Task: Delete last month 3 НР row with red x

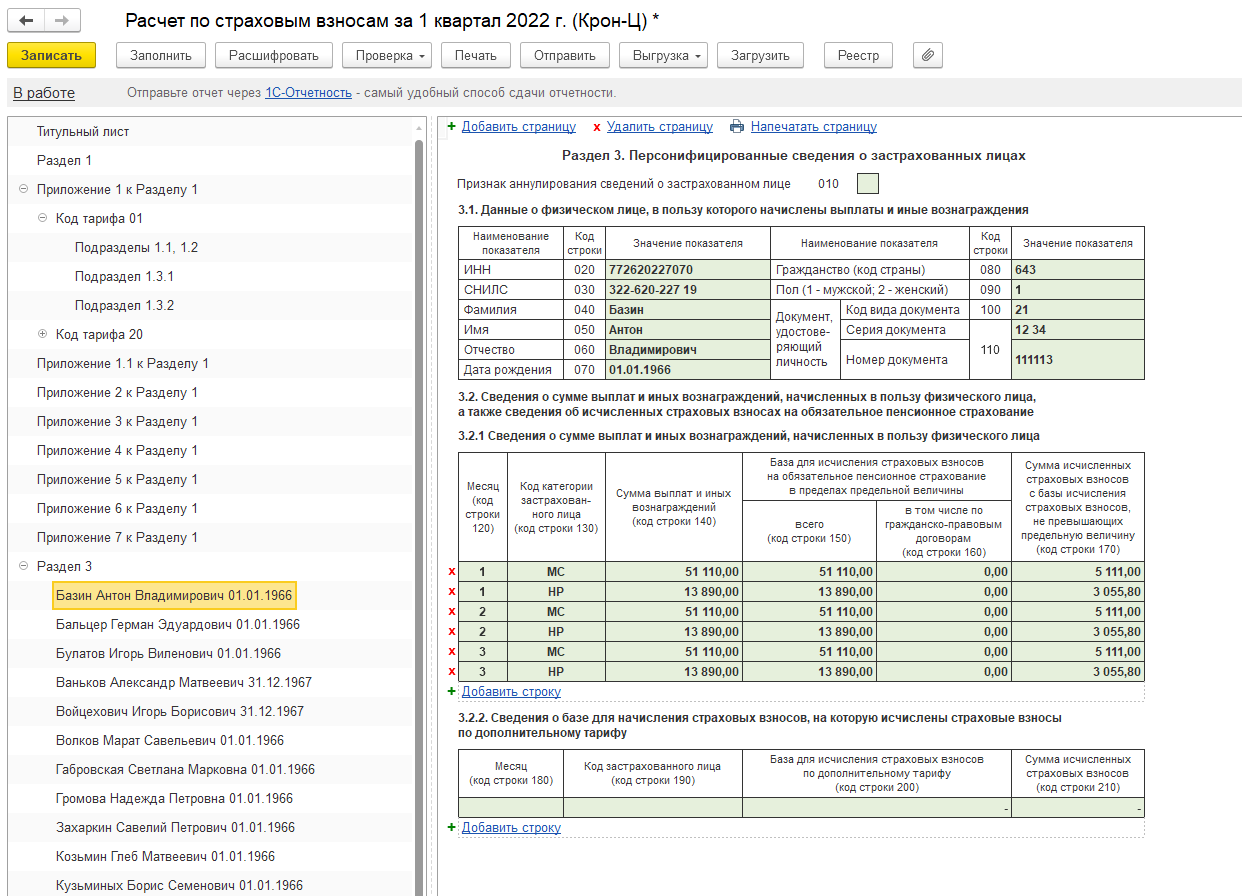Action: click(451, 672)
